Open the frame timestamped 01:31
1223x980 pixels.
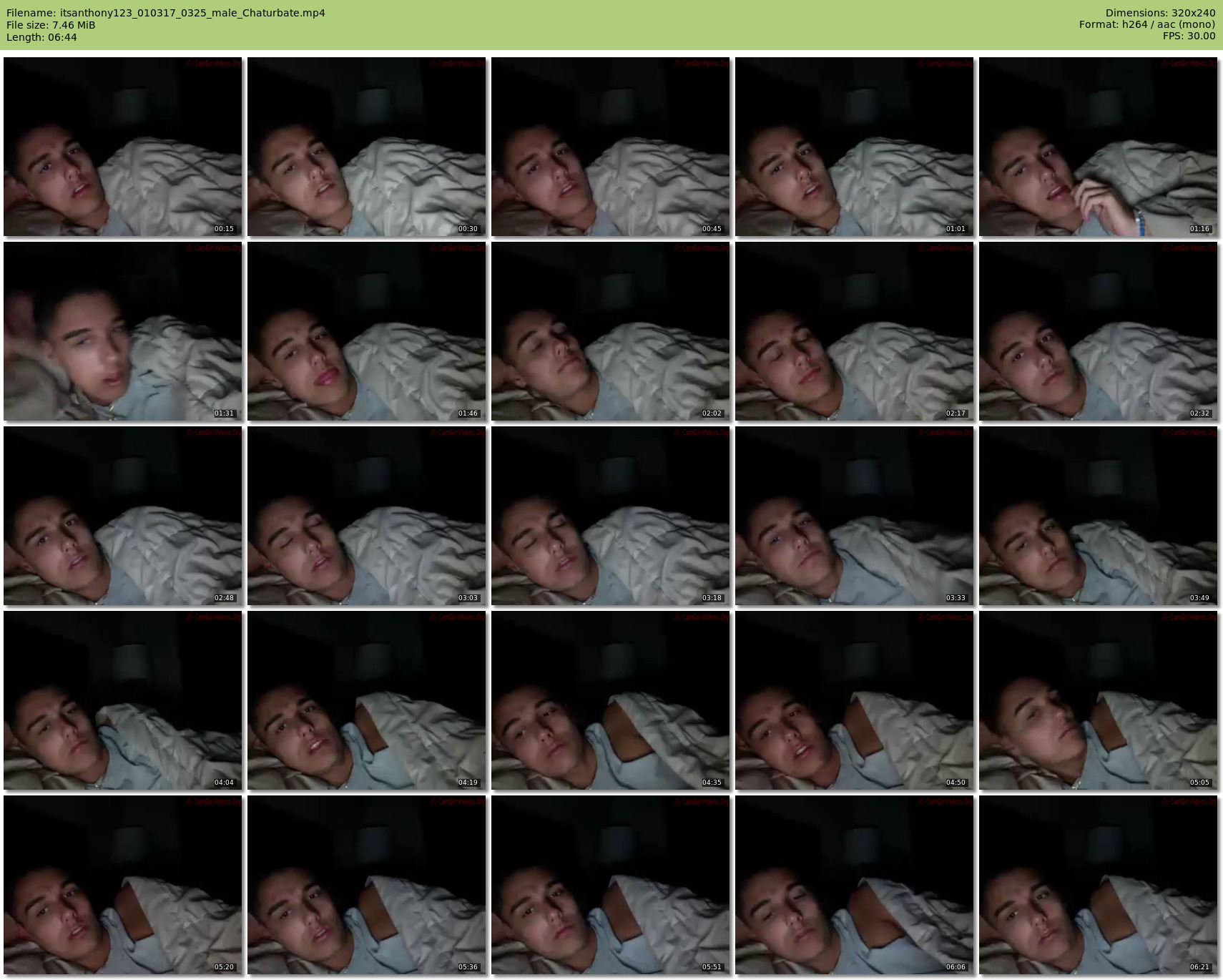[x=122, y=331]
